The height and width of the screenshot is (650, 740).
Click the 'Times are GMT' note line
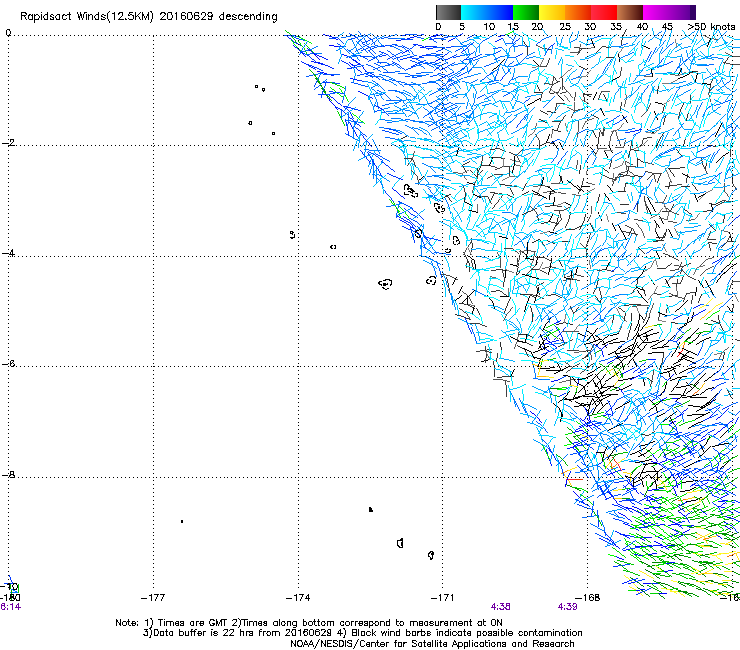point(309,623)
